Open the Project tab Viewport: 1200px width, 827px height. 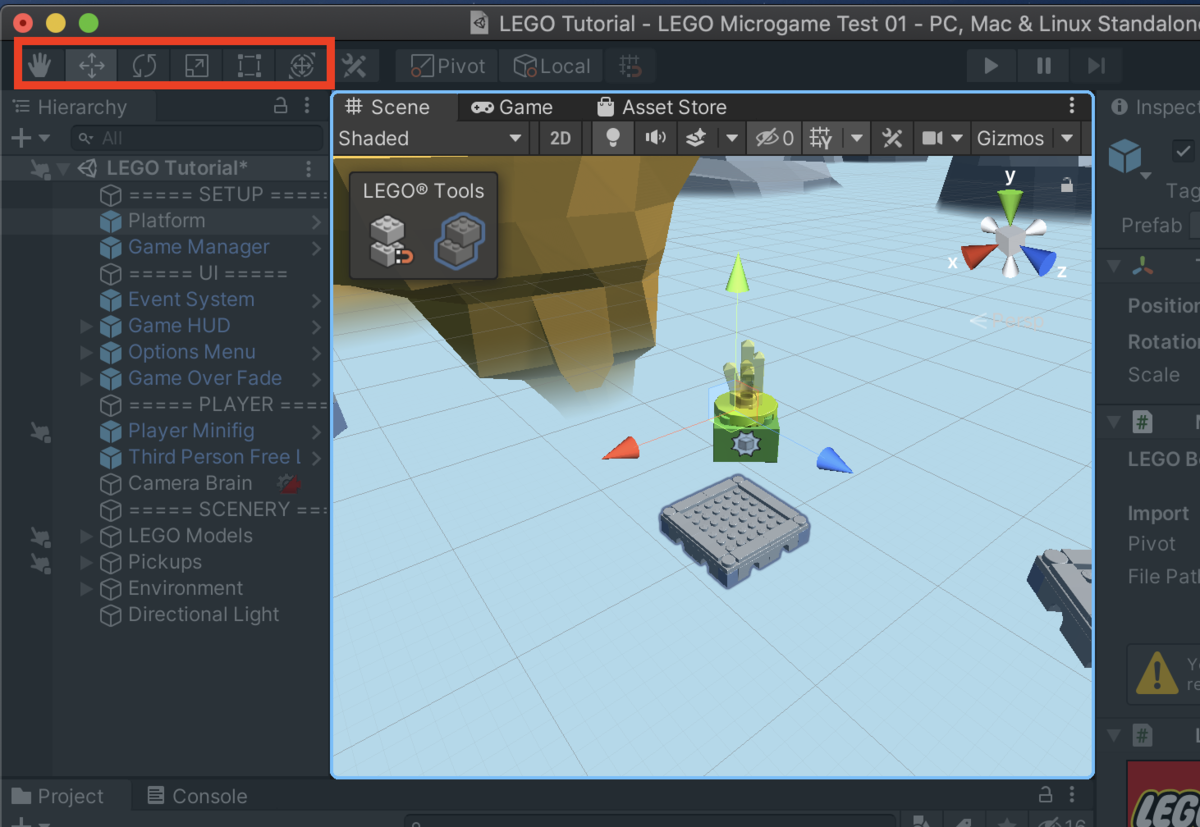[58, 796]
